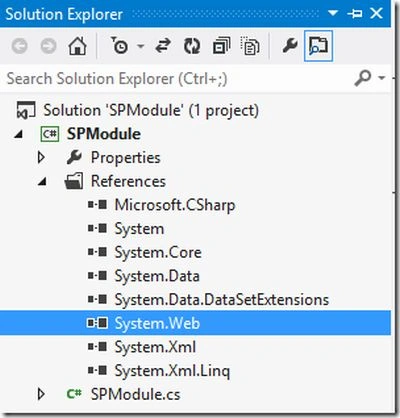Click the reference icon beside Microsoft.CSharp
This screenshot has height=418, width=400.
tap(97, 205)
